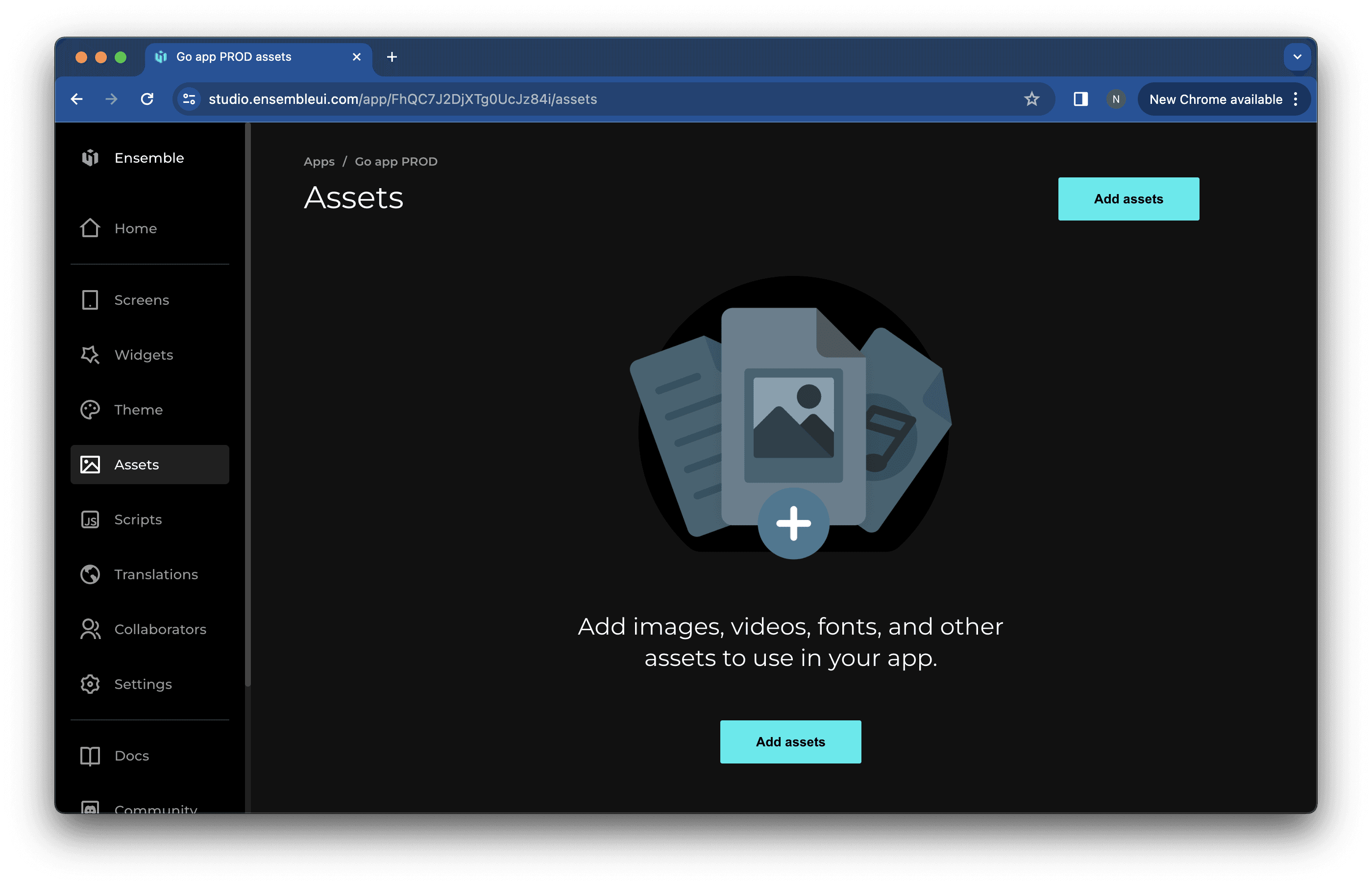Viewport: 1372px width, 886px height.
Task: Click the Ensemble logo icon in sidebar
Action: 90,158
